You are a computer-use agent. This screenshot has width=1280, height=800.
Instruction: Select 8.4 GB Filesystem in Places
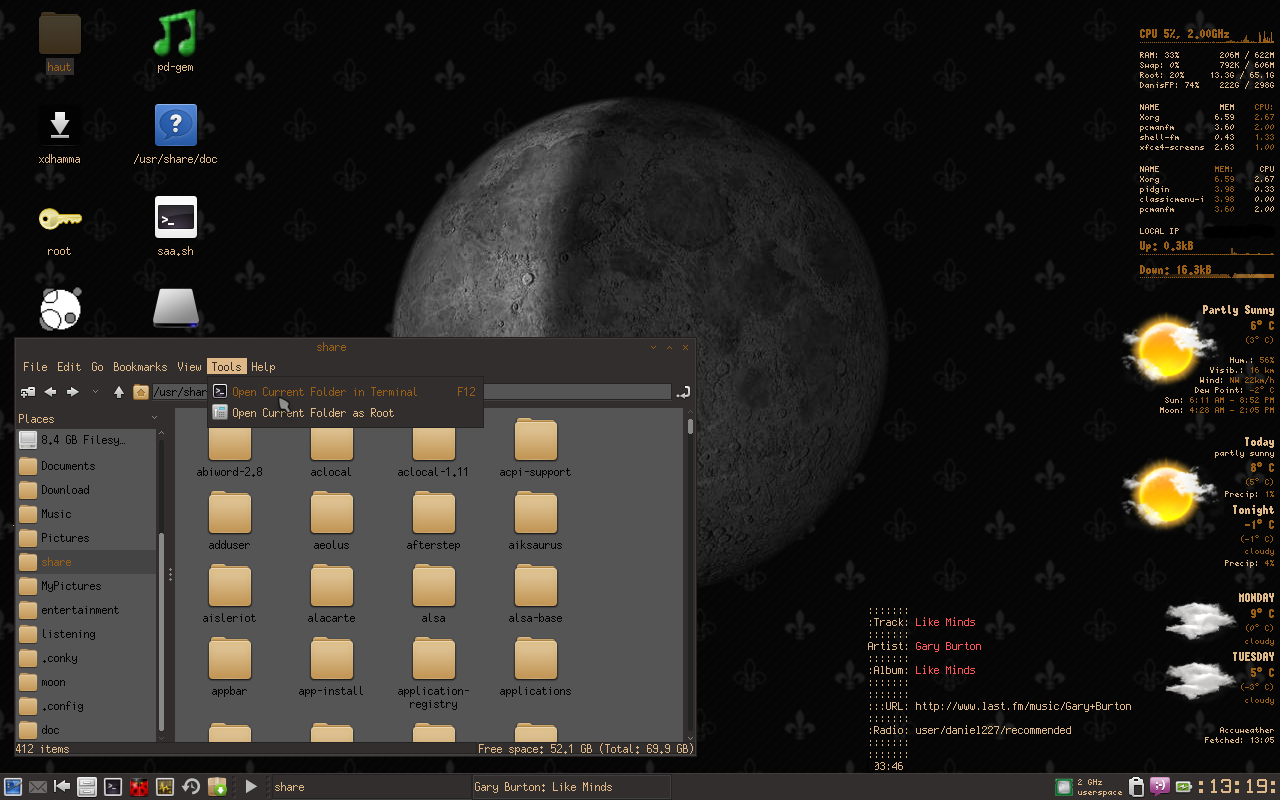click(x=86, y=440)
